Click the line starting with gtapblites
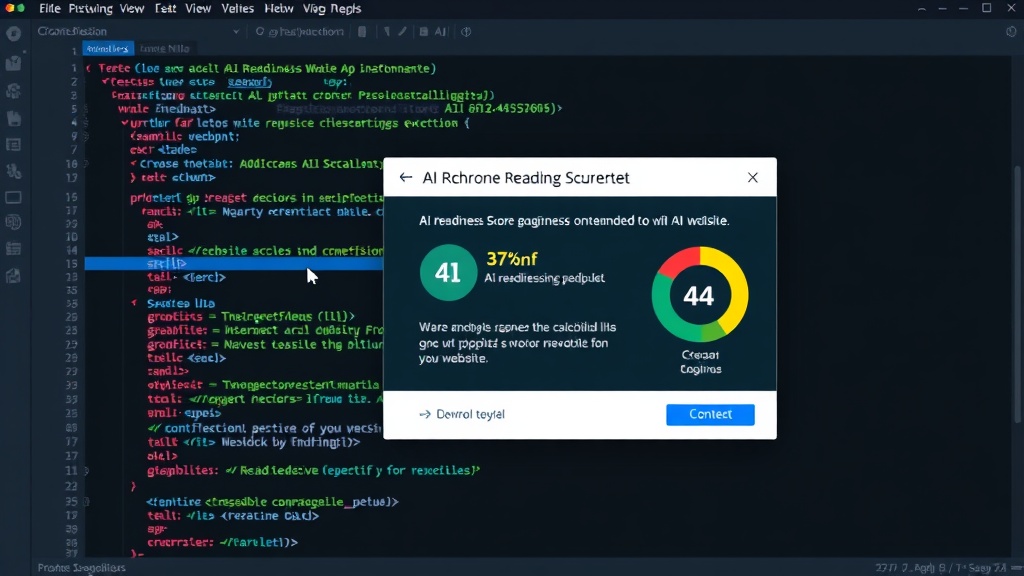The height and width of the screenshot is (576, 1024). [313, 470]
